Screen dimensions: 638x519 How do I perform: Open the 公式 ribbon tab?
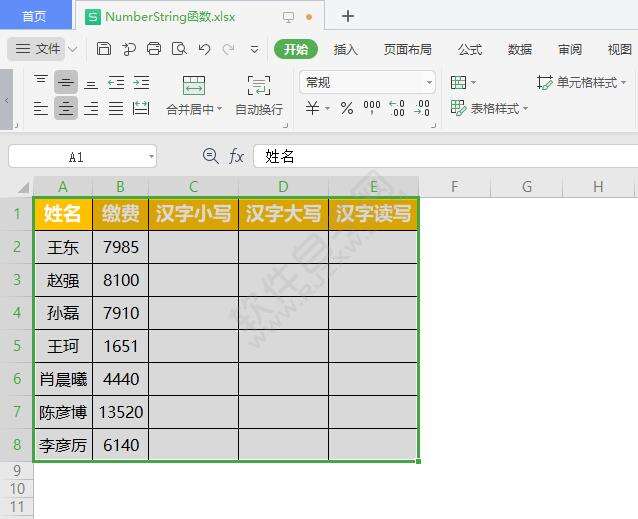(x=469, y=49)
